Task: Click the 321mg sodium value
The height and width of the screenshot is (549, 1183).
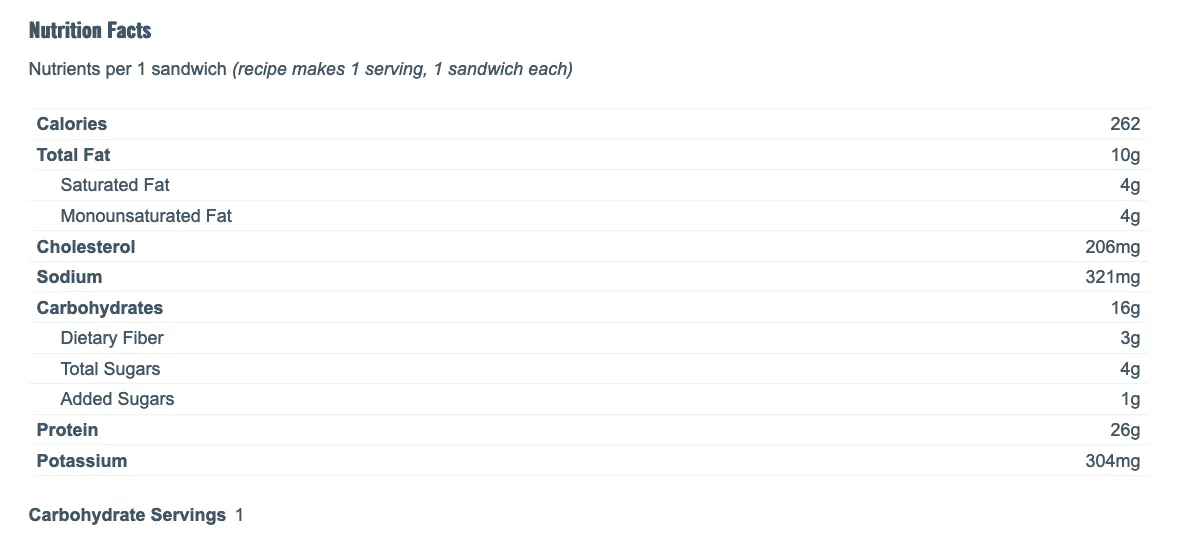Action: [1112, 277]
